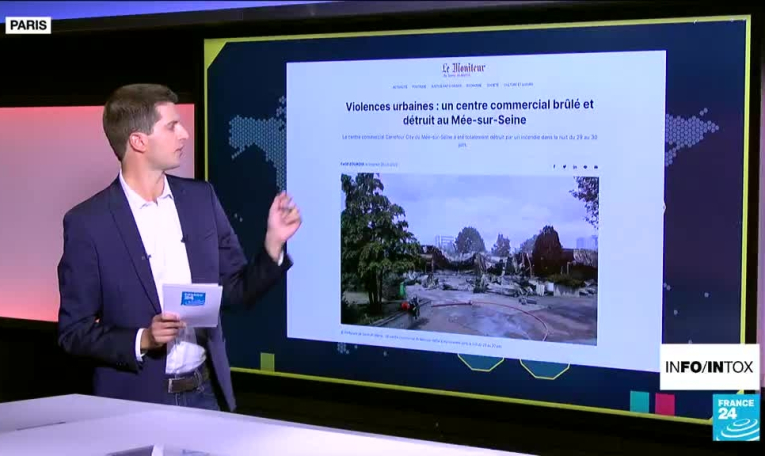Image resolution: width=765 pixels, height=456 pixels.
Task: Click the PARIS location label
Action: coord(28,25)
